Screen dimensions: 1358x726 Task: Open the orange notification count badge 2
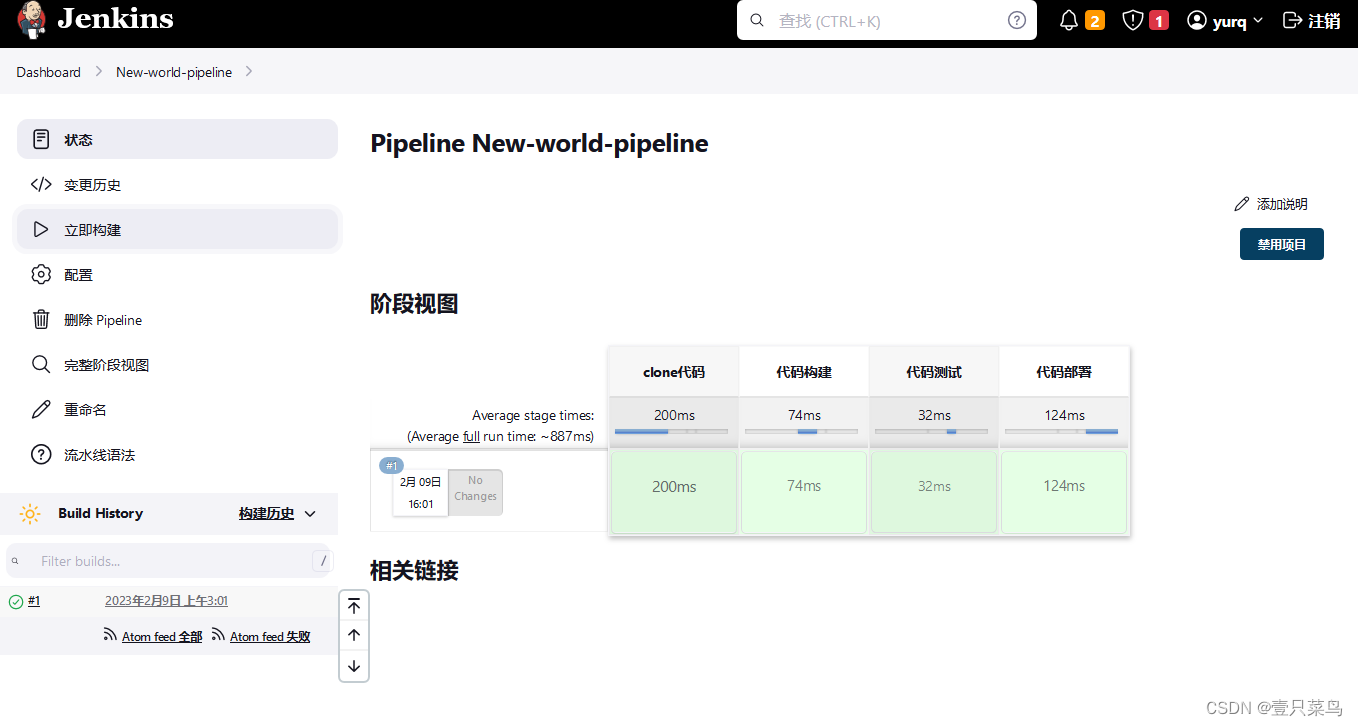[1095, 20]
